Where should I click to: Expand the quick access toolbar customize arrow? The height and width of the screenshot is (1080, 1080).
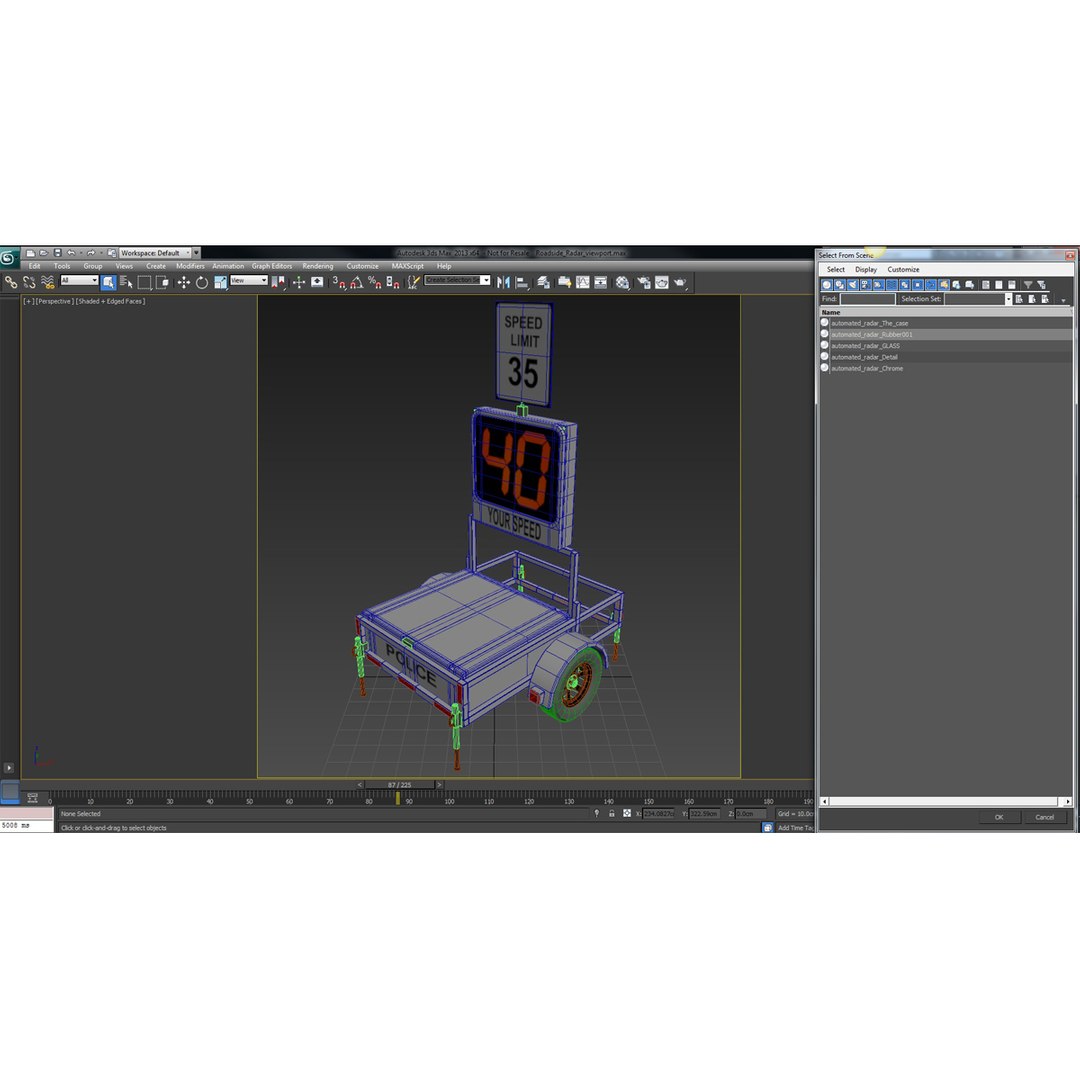[x=196, y=253]
